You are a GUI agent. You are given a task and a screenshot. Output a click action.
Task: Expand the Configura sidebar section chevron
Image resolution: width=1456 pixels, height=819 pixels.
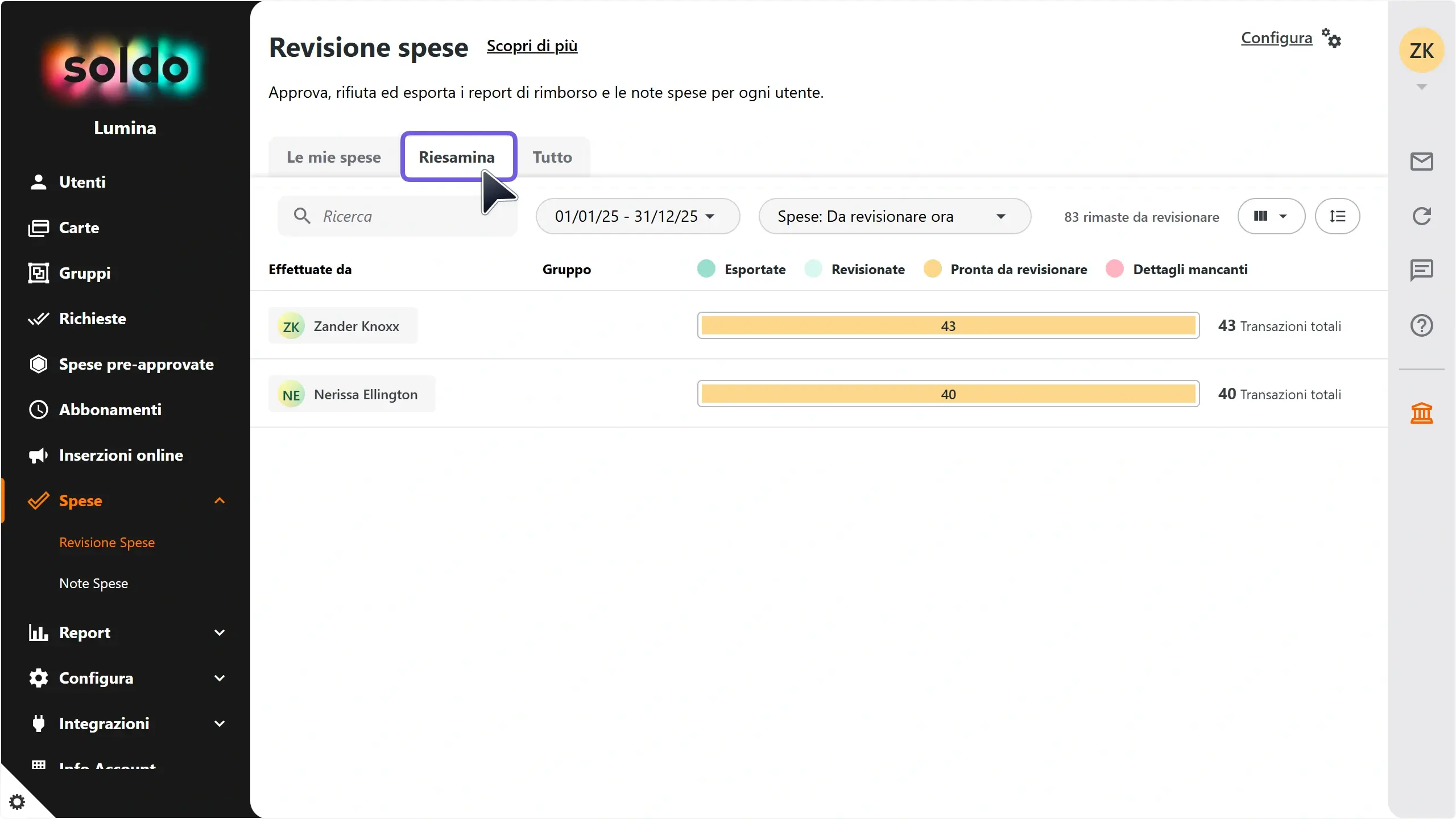220,678
